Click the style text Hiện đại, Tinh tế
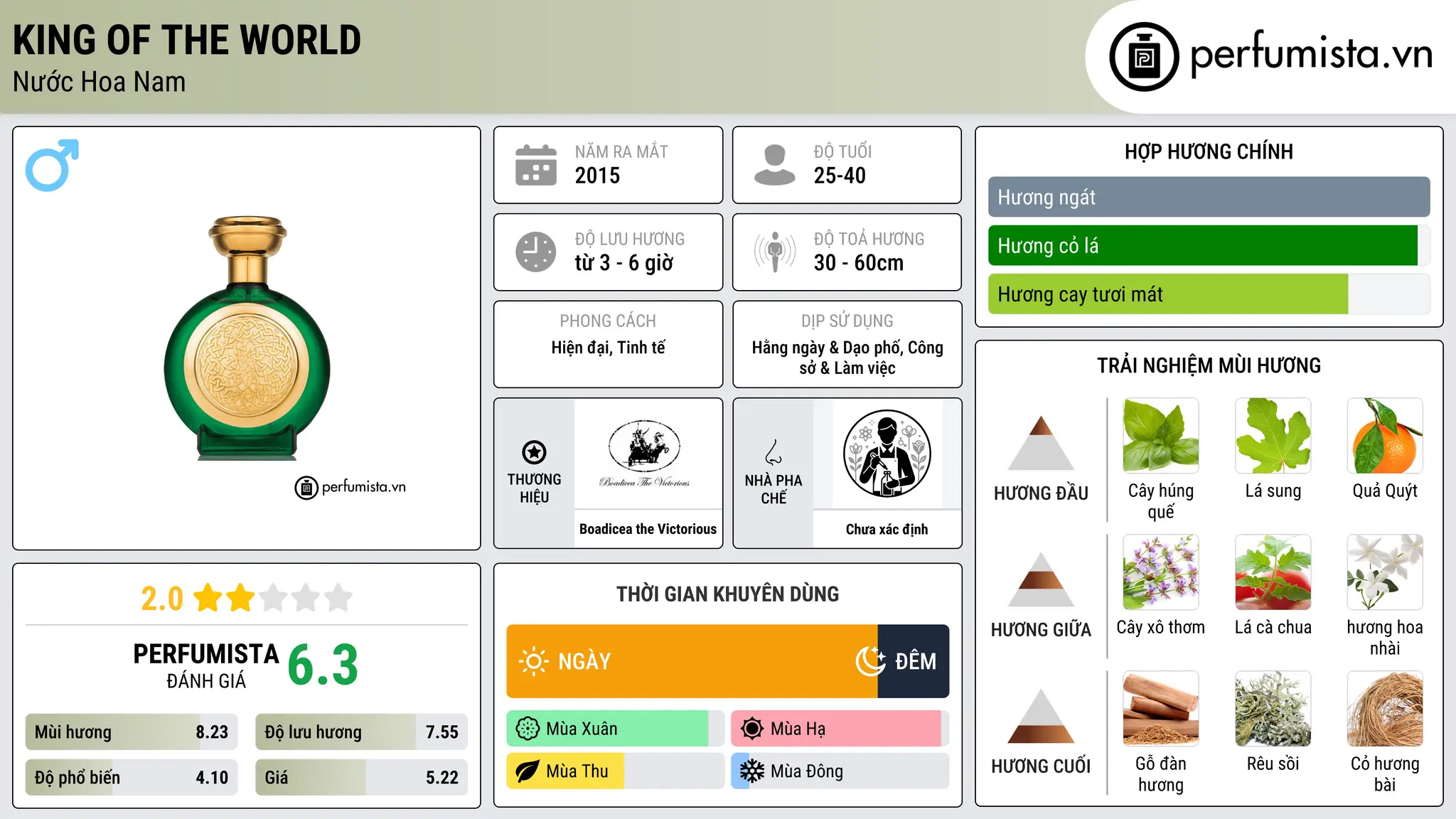 [609, 348]
